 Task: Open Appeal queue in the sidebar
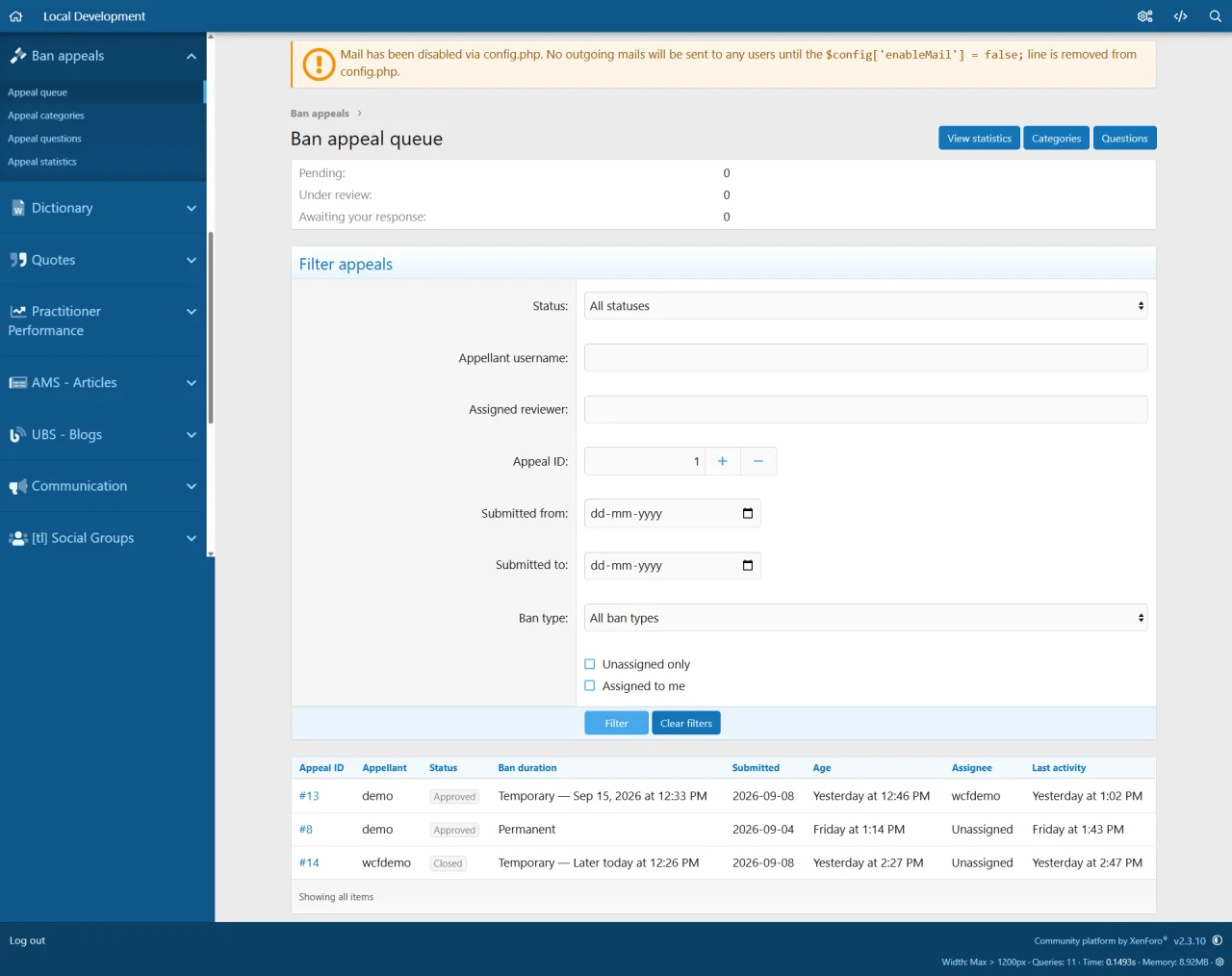[x=38, y=92]
